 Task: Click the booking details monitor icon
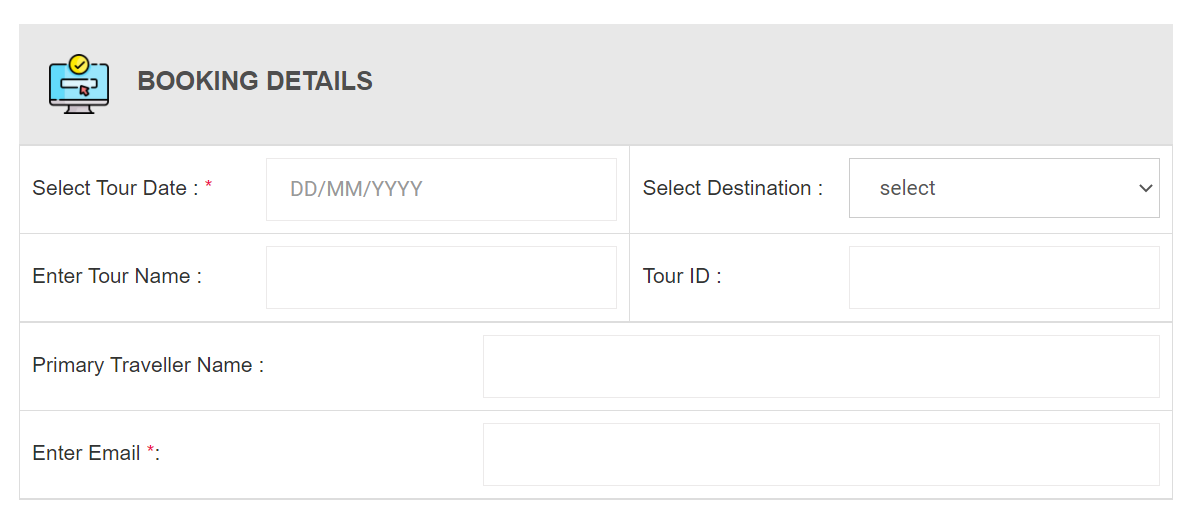(79, 84)
